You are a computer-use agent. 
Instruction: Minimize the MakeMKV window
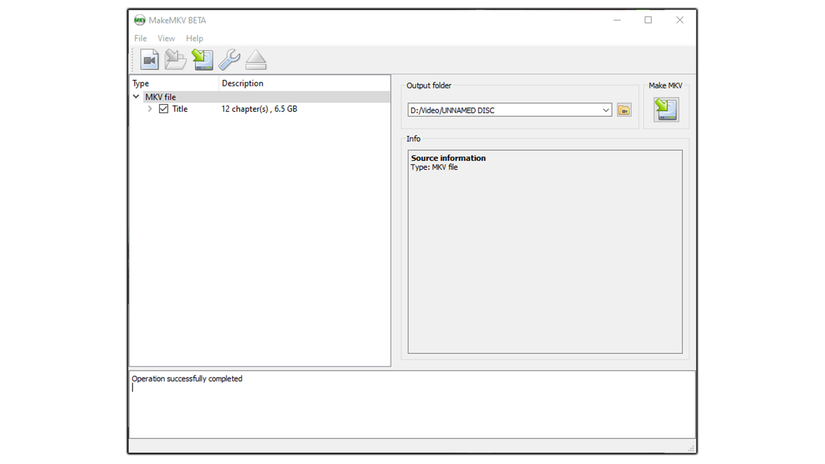pyautogui.click(x=617, y=20)
